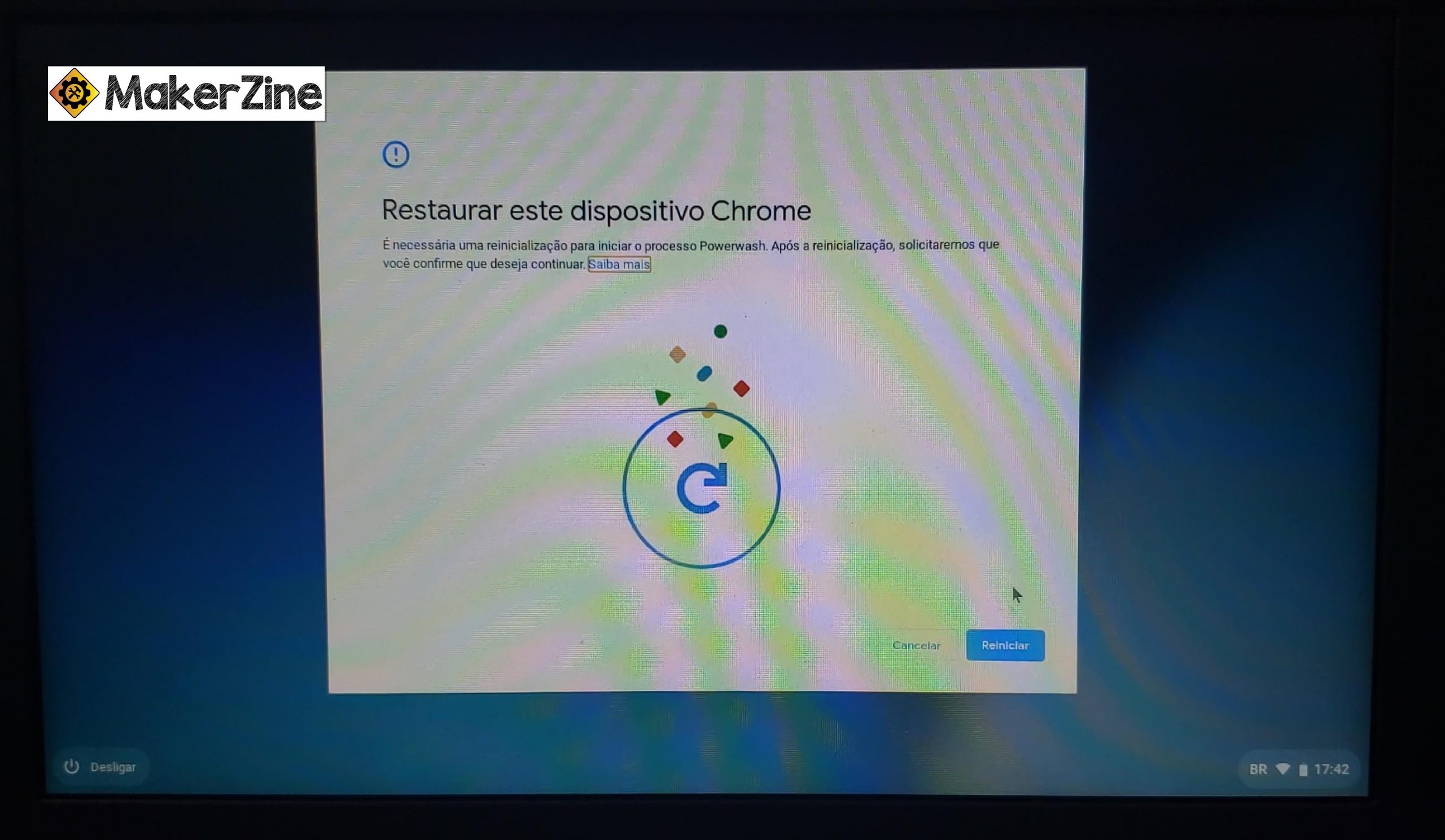Click the warning/info icon at top
Viewport: 1445px width, 840px height.
tap(395, 153)
